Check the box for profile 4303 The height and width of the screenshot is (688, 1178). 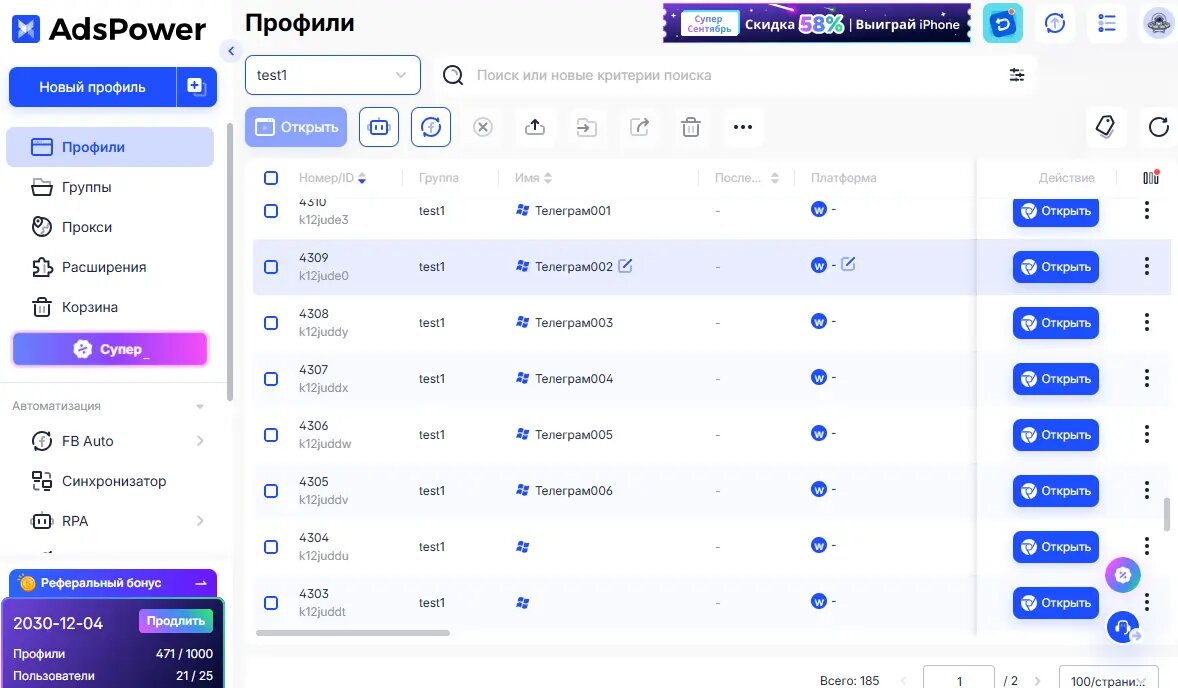click(271, 602)
